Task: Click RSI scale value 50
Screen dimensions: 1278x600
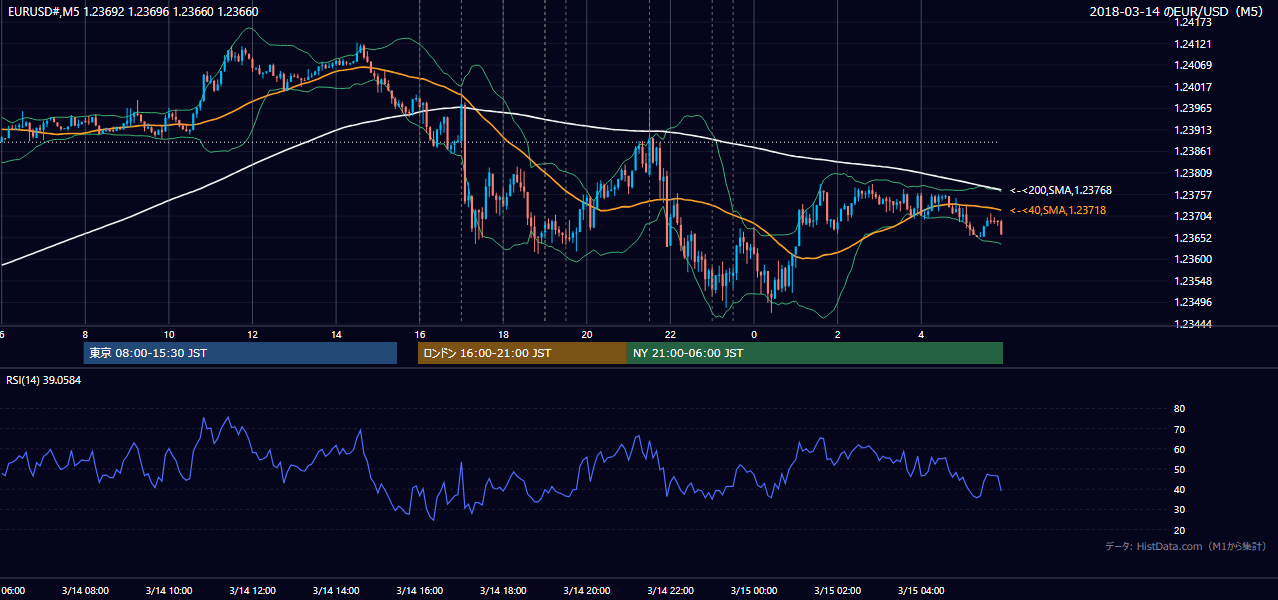Action: [x=1179, y=469]
